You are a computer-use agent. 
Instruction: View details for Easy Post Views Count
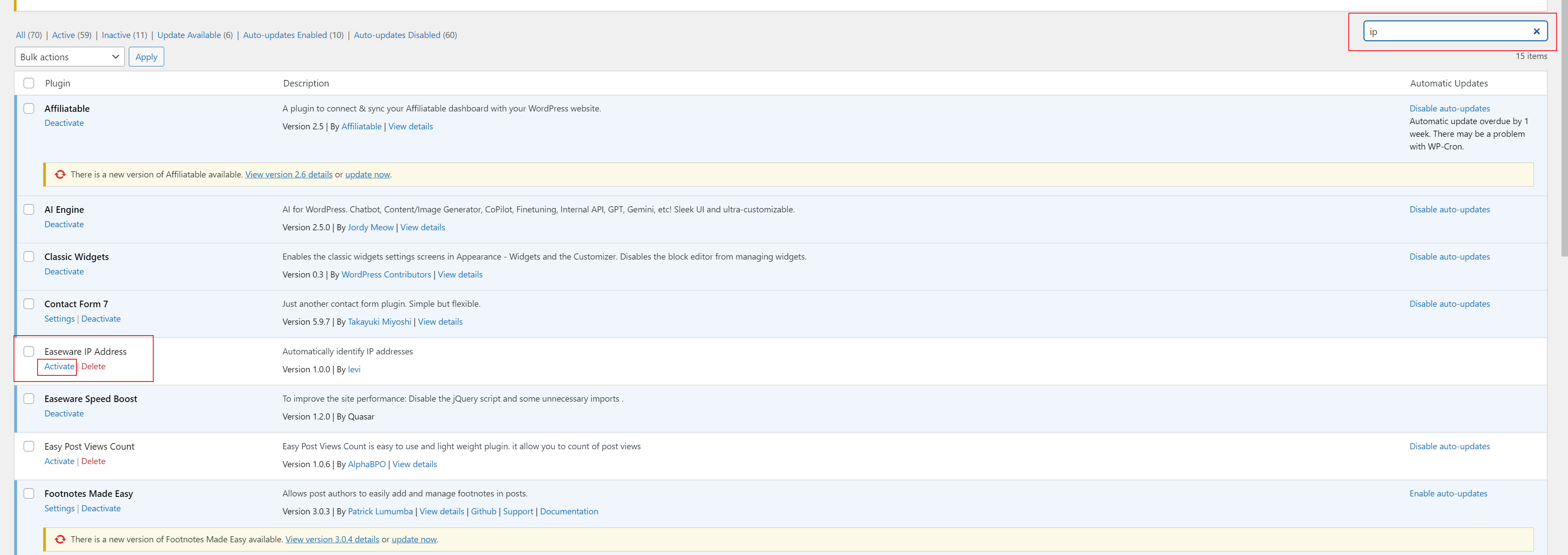(x=414, y=464)
